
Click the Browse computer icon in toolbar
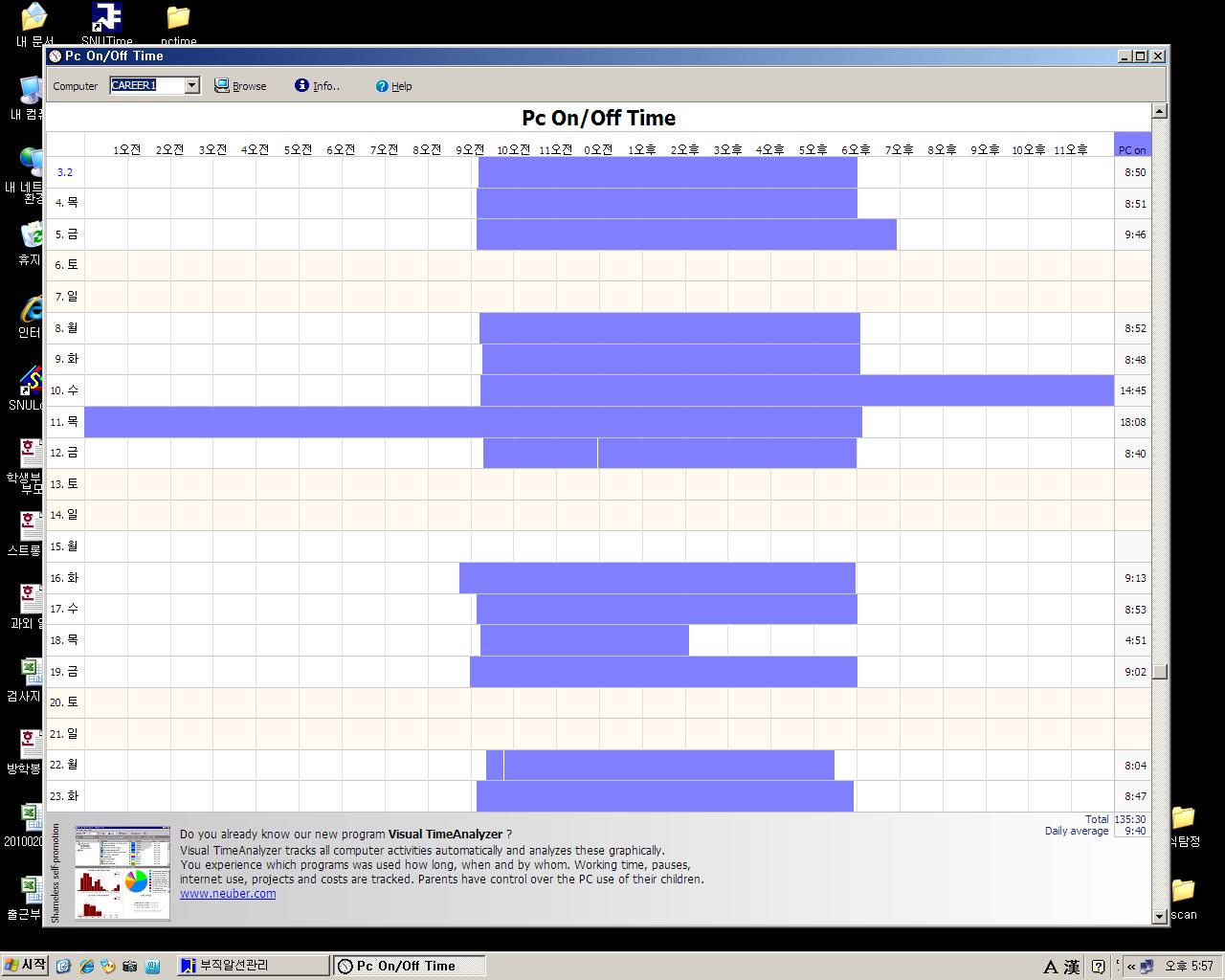tap(222, 86)
